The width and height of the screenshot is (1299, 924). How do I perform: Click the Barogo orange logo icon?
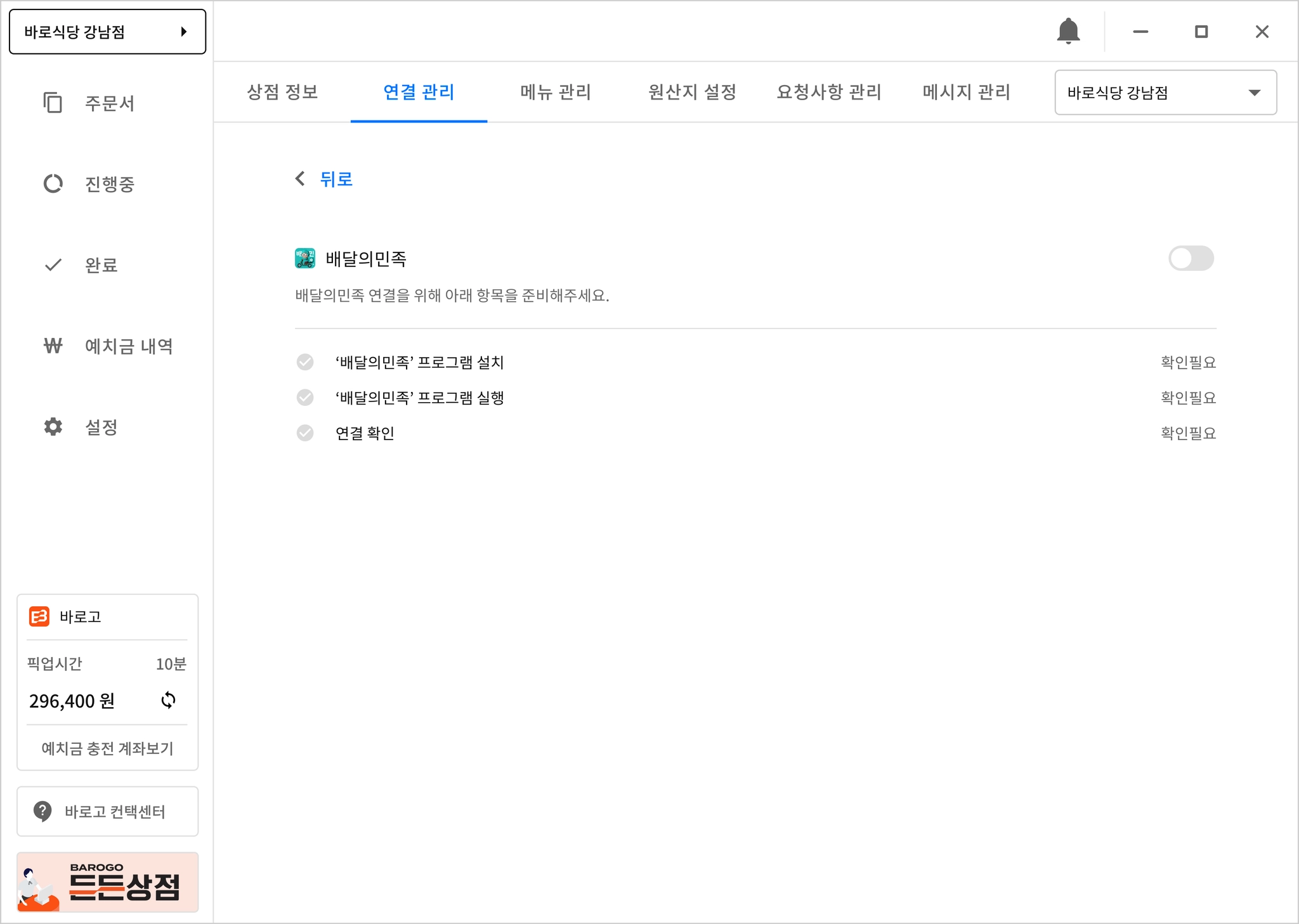coord(39,616)
